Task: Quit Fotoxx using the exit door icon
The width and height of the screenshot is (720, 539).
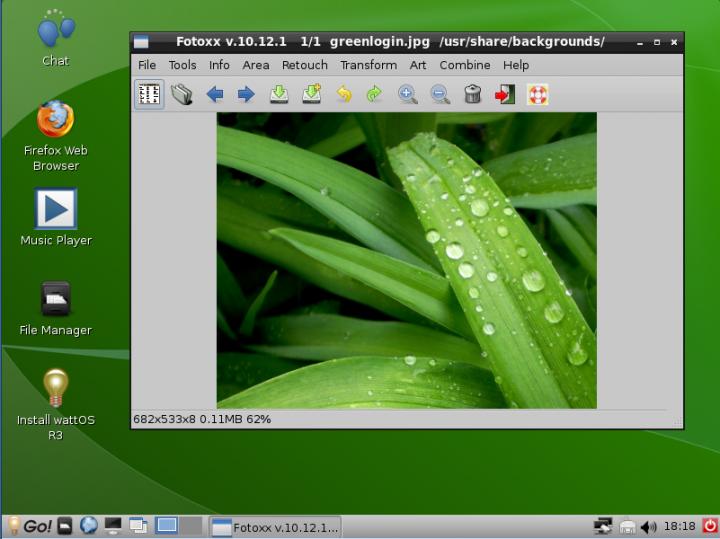Action: click(505, 94)
